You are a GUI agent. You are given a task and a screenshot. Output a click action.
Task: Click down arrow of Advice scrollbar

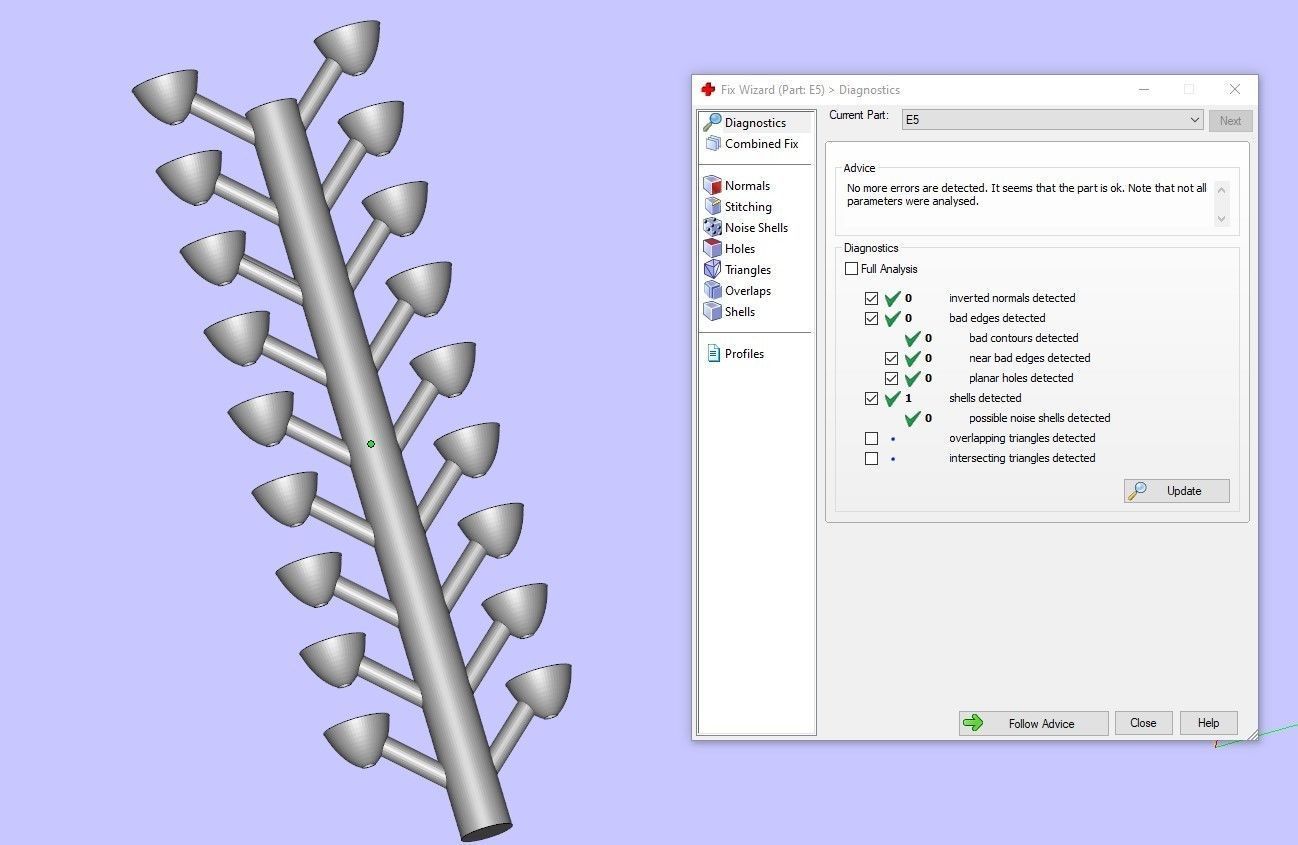(x=1220, y=219)
